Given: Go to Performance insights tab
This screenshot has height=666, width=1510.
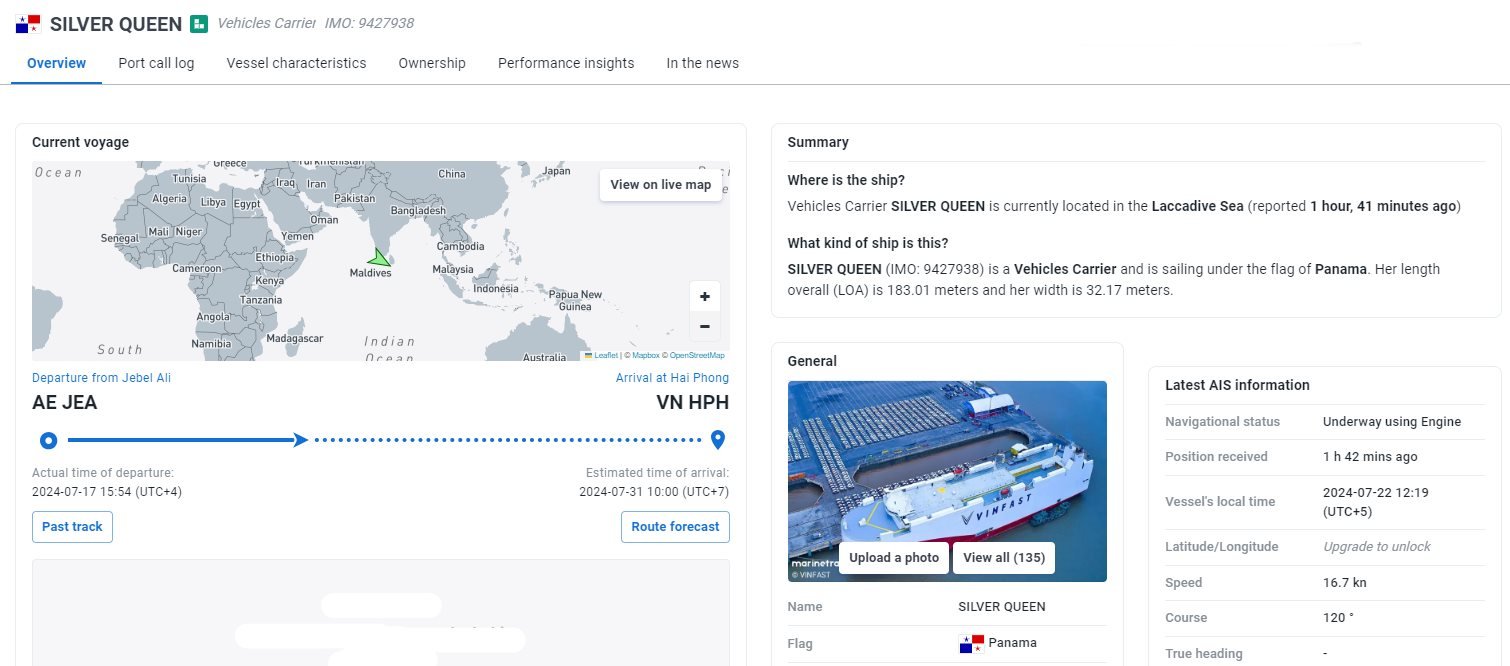Looking at the screenshot, I should coord(566,63).
